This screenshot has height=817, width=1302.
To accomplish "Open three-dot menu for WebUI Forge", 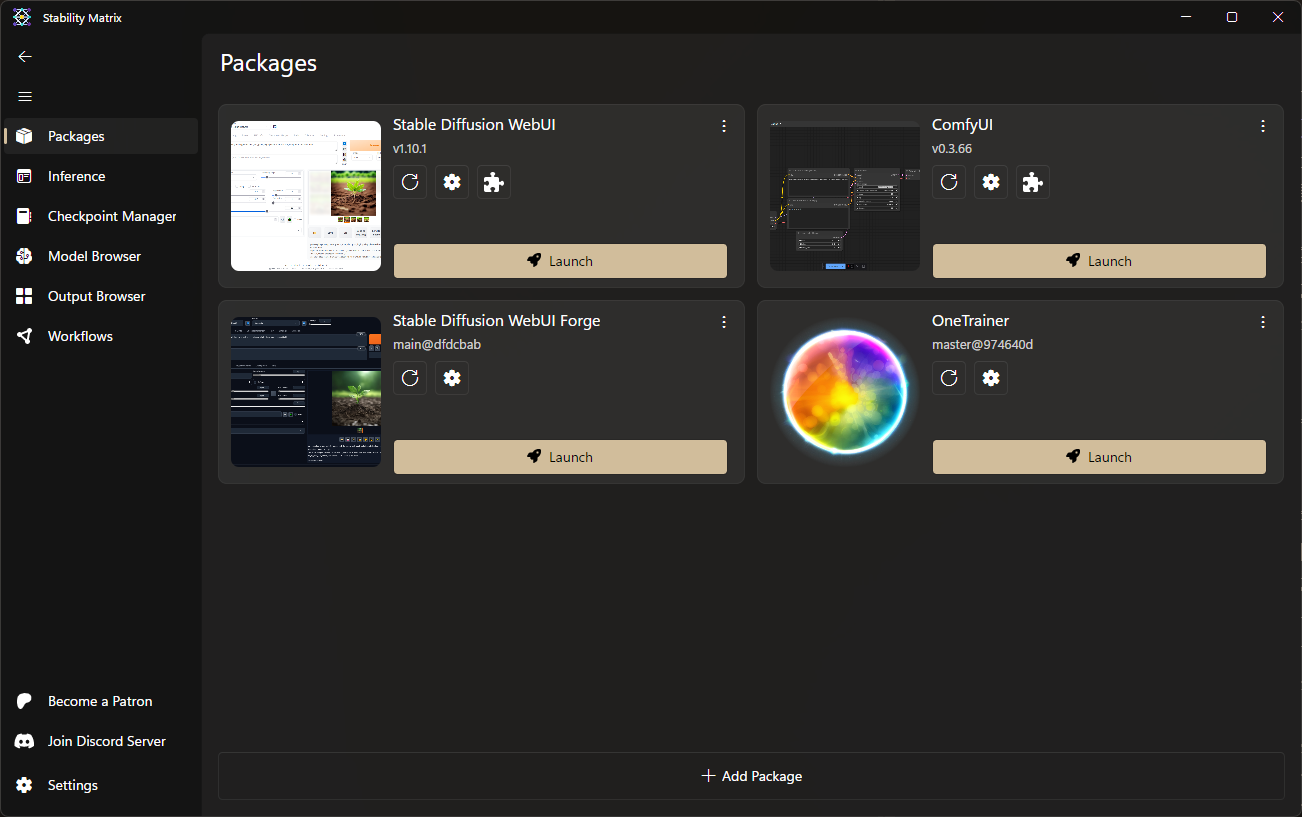I will pyautogui.click(x=724, y=322).
